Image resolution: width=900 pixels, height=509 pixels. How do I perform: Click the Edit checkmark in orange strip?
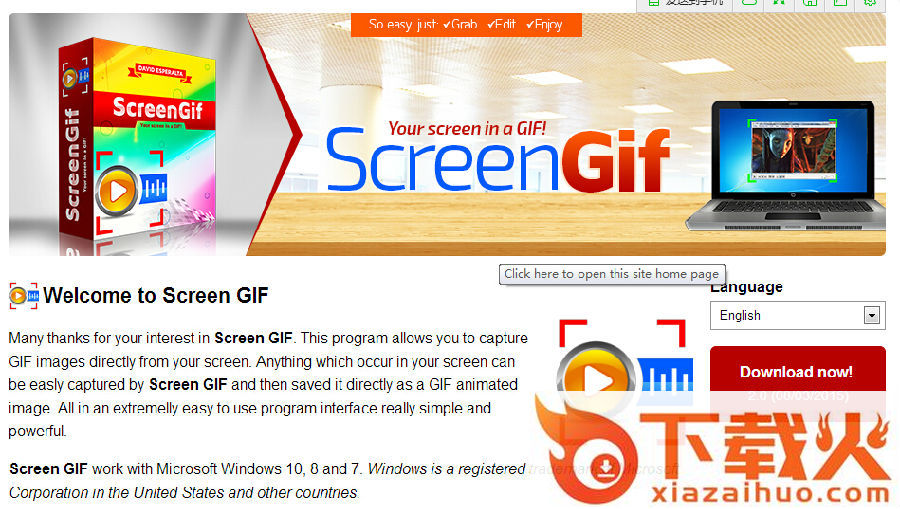pyautogui.click(x=501, y=25)
